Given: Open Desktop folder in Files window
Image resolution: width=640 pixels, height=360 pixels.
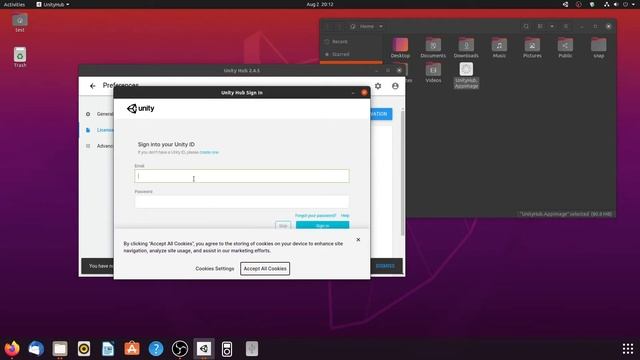Looking at the screenshot, I should (400, 48).
